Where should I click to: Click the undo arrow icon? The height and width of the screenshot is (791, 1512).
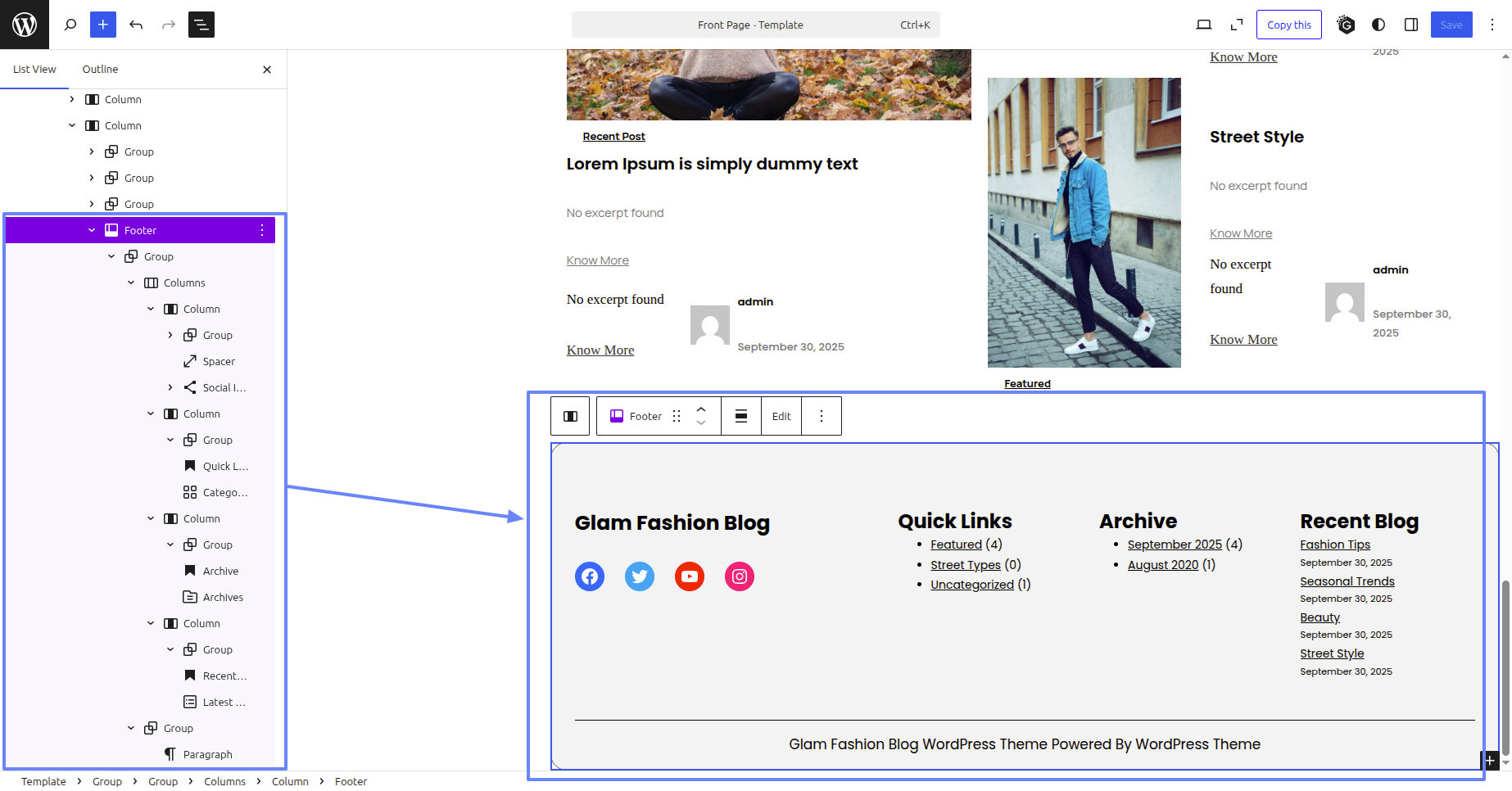[136, 25]
